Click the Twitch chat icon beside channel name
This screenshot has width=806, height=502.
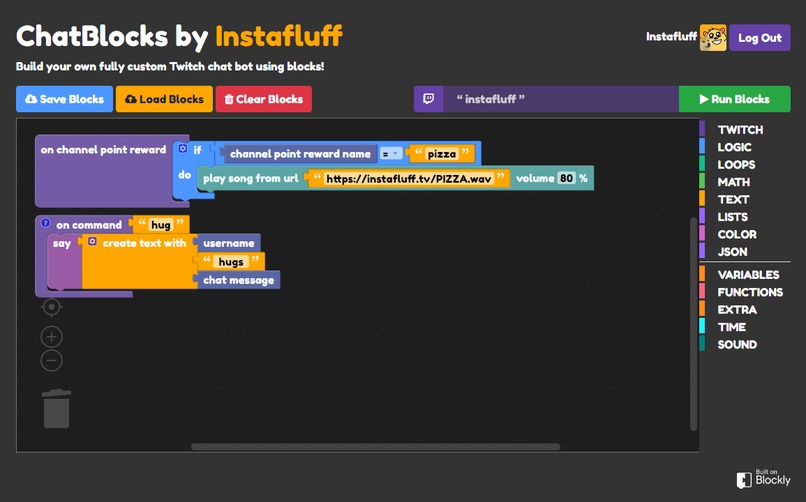428,99
